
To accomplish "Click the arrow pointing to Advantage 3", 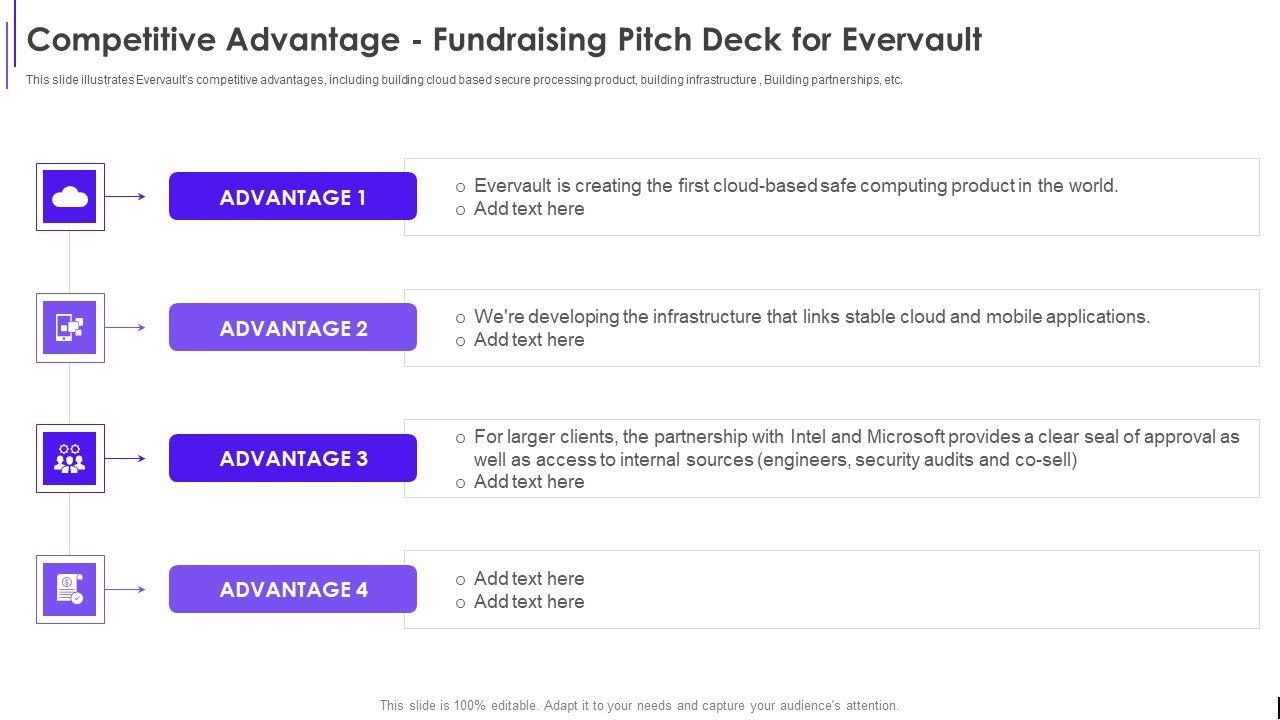I will [x=126, y=459].
